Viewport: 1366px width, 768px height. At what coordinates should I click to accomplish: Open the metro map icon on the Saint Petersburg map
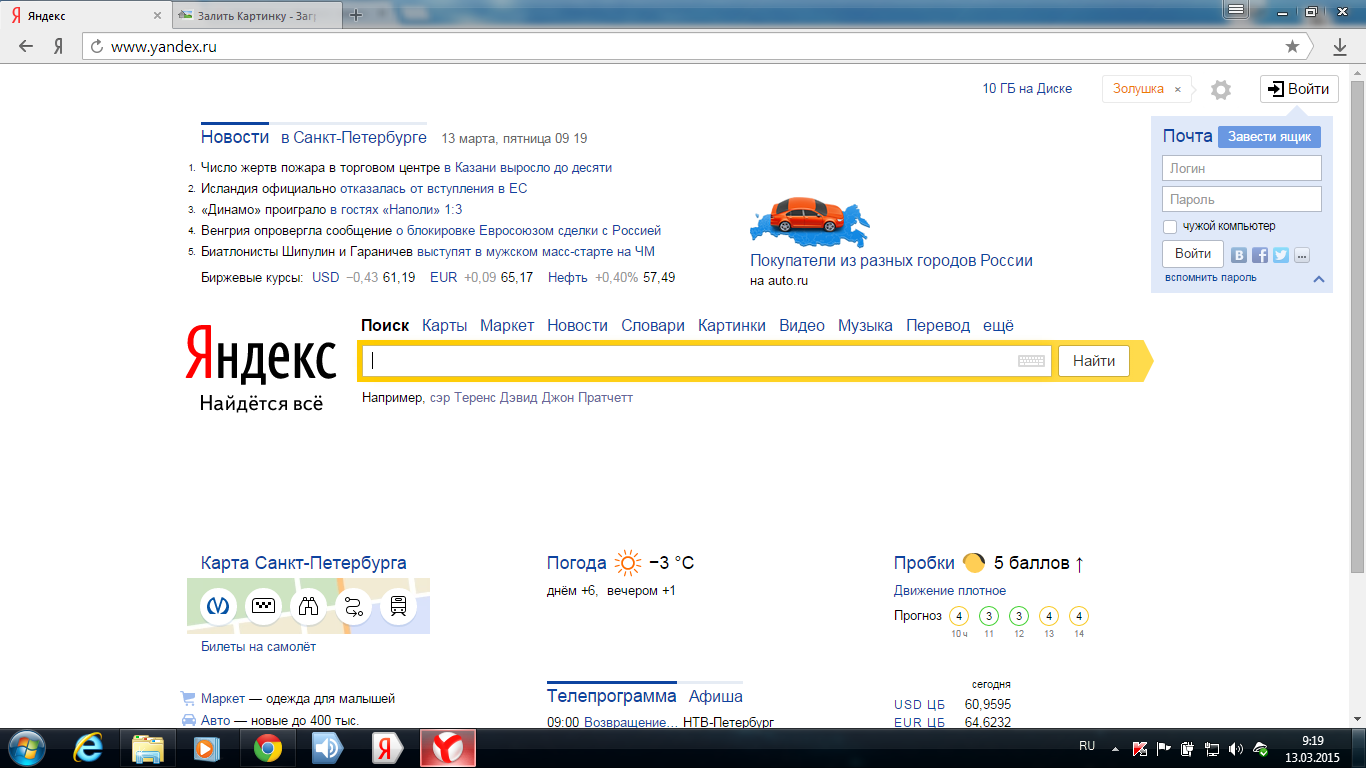[218, 606]
